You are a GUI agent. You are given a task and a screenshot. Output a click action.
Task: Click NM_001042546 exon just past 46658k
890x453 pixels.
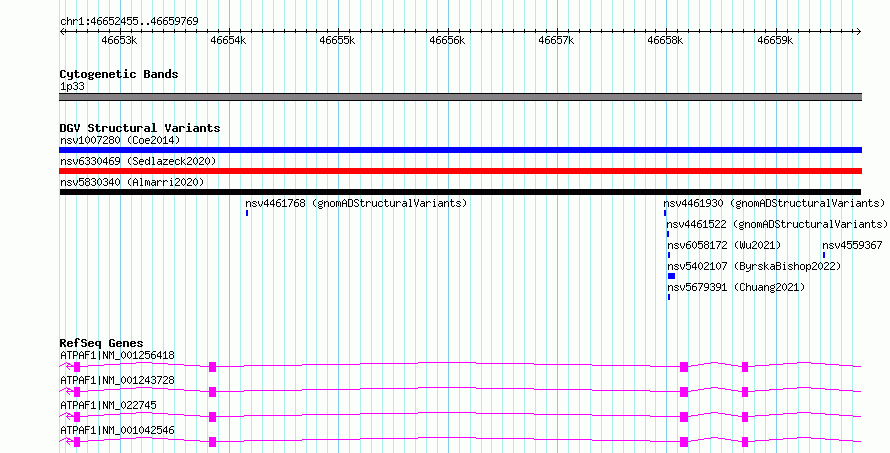coord(684,442)
